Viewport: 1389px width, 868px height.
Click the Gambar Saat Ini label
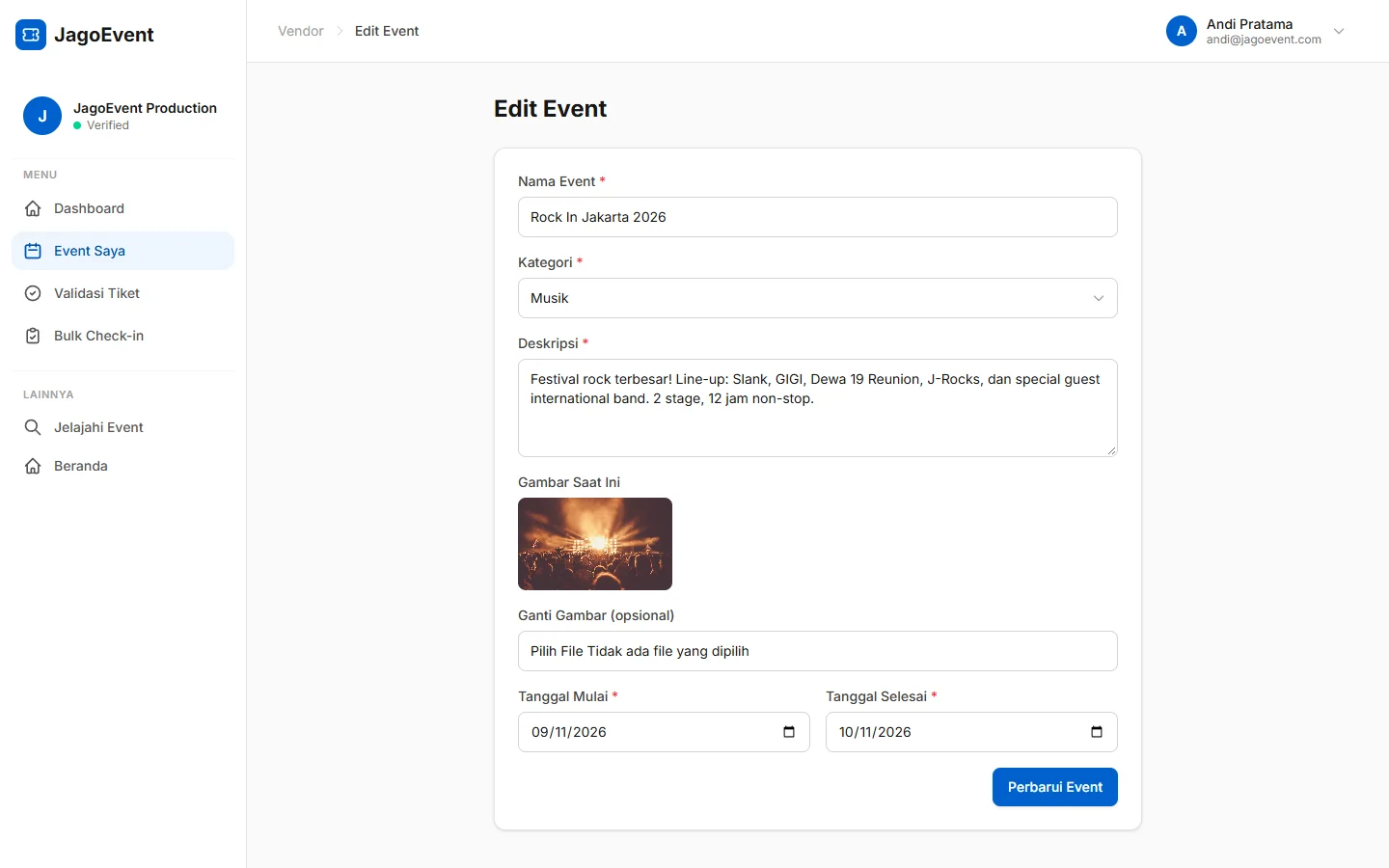[x=569, y=482]
